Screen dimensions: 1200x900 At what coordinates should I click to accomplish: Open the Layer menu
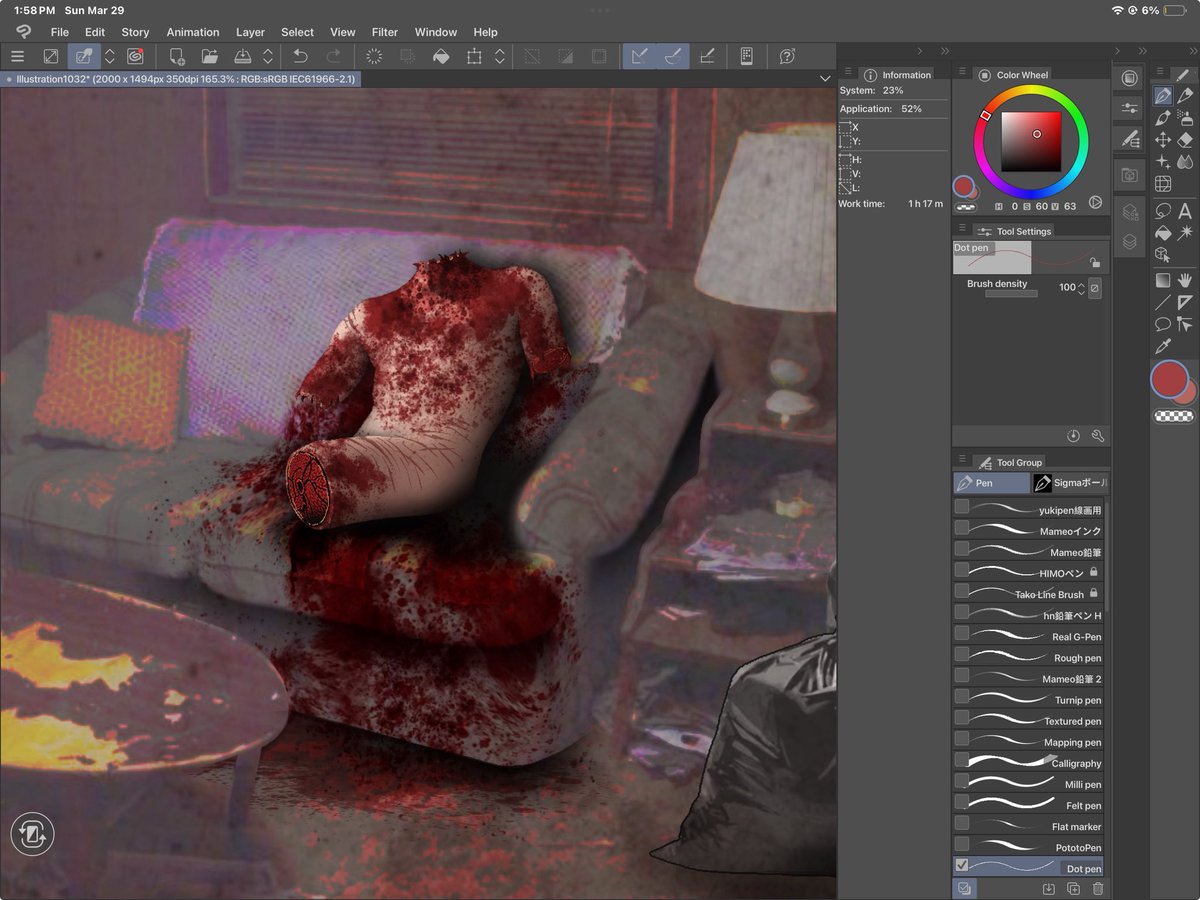(251, 32)
